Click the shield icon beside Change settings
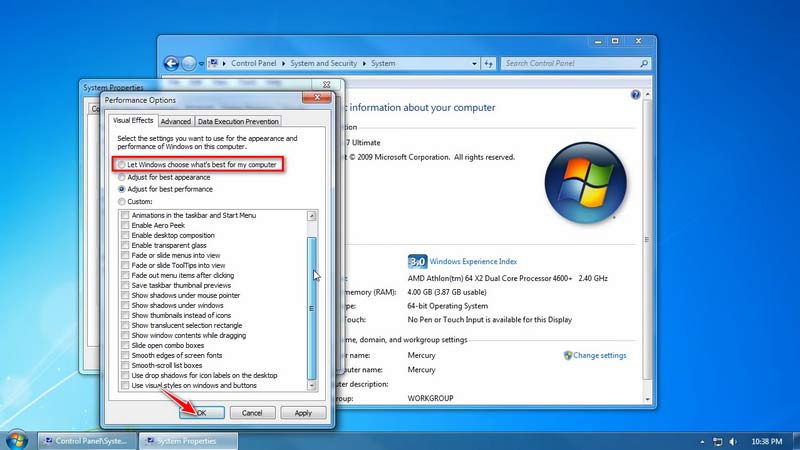Screen dimensions: 800x450 pos(567,355)
